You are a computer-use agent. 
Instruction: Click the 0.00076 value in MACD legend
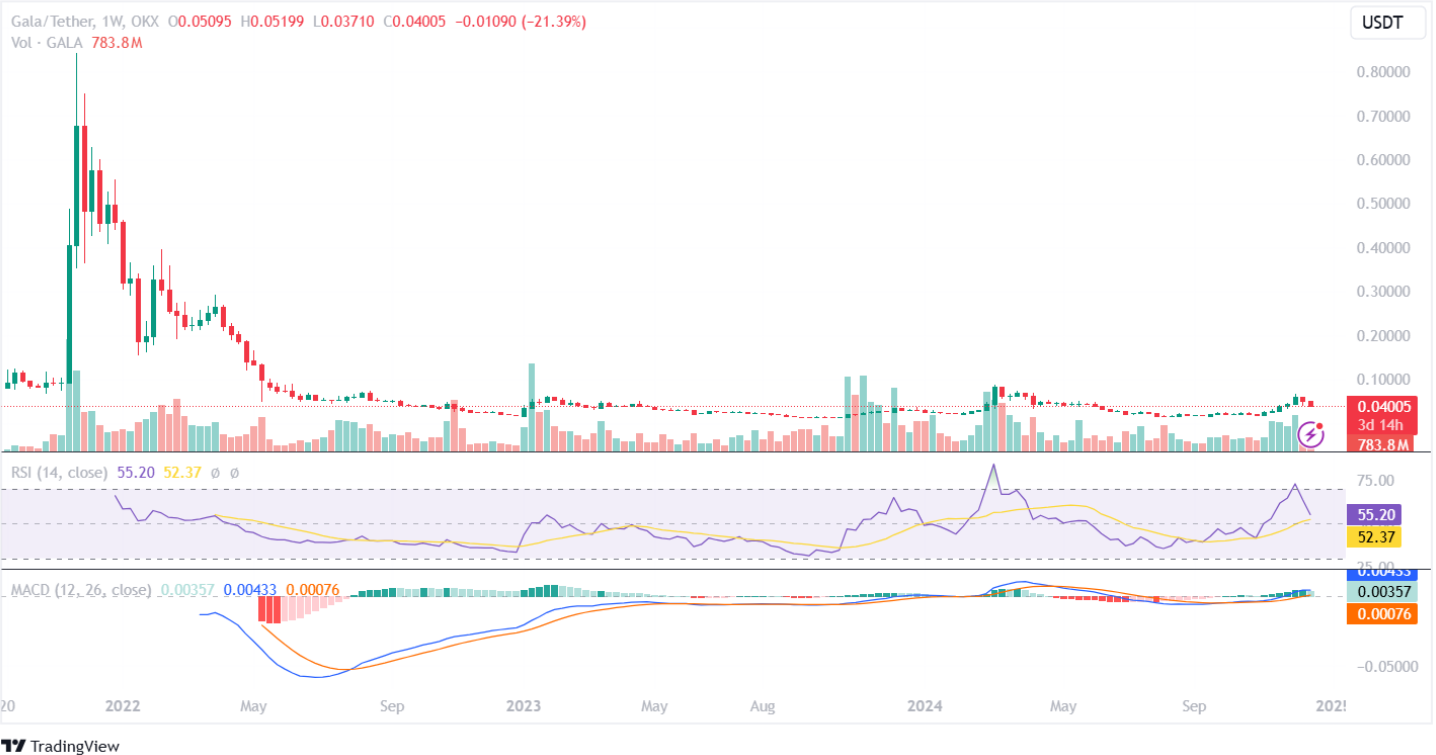click(x=313, y=590)
